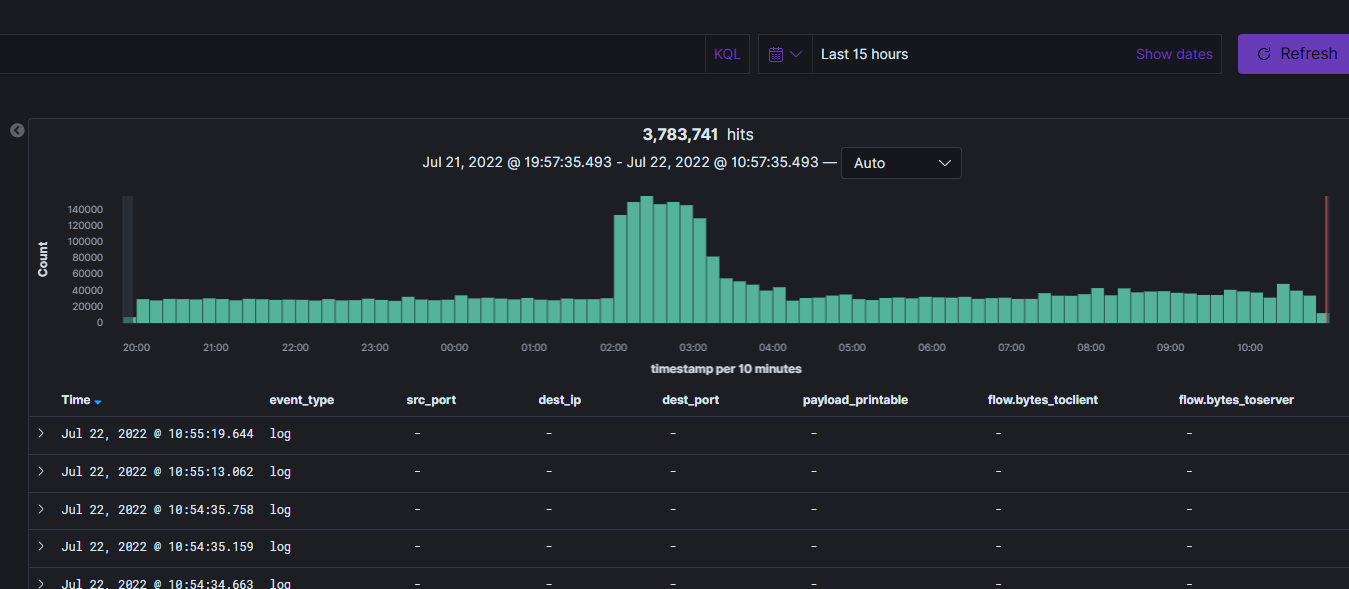Open the calendar quick date menu
This screenshot has height=589, width=1349.
[785, 54]
